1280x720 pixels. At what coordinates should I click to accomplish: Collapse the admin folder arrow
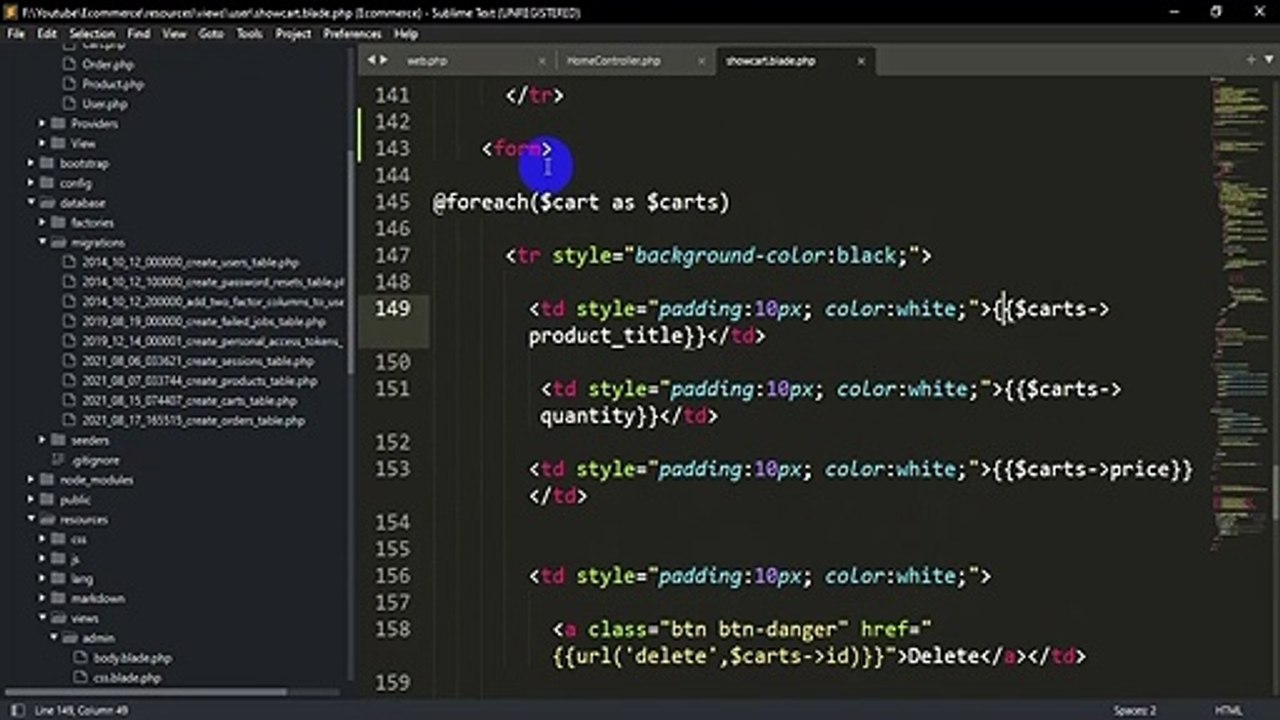pos(54,638)
